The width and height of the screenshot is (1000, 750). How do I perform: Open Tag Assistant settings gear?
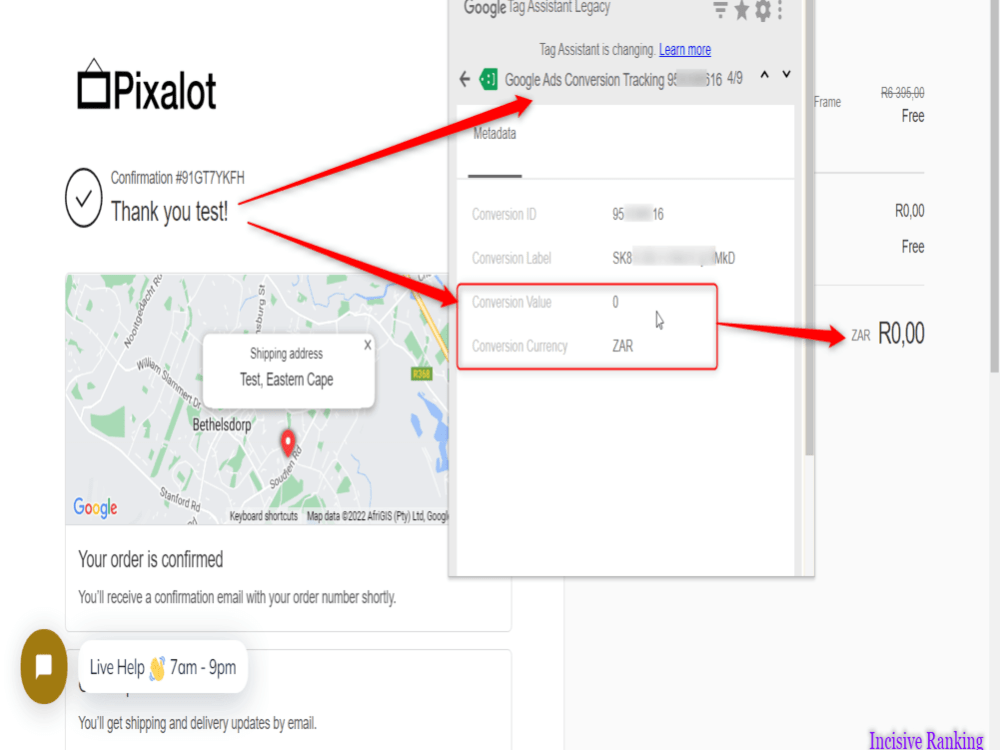coord(763,10)
